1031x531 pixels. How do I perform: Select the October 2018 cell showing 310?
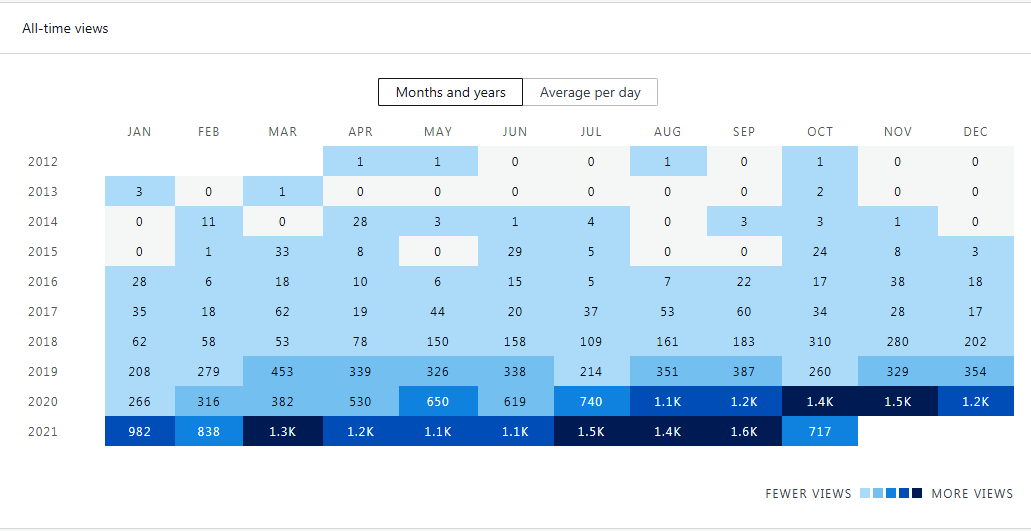pyautogui.click(x=820, y=341)
